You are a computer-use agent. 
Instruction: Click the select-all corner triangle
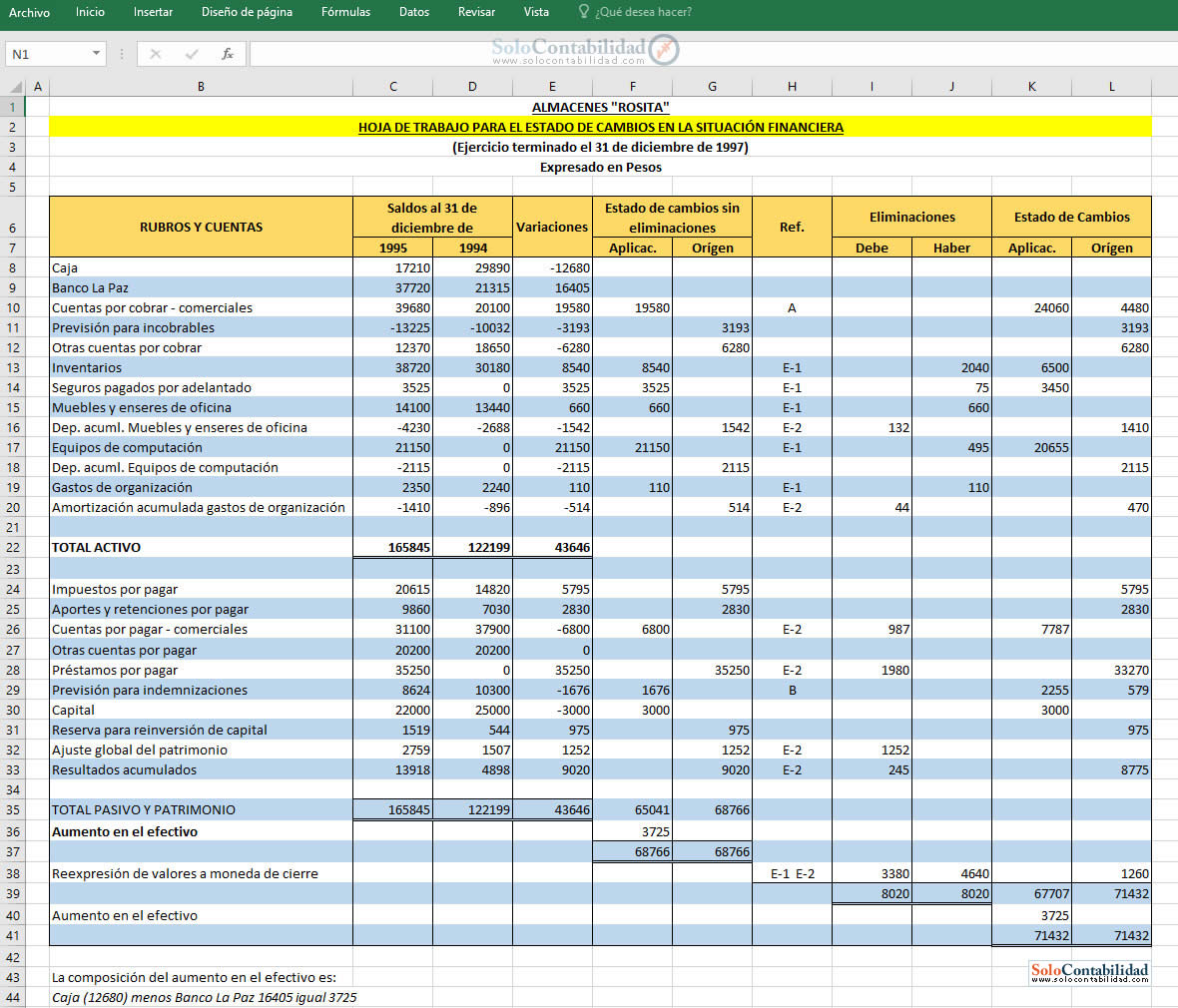17,87
